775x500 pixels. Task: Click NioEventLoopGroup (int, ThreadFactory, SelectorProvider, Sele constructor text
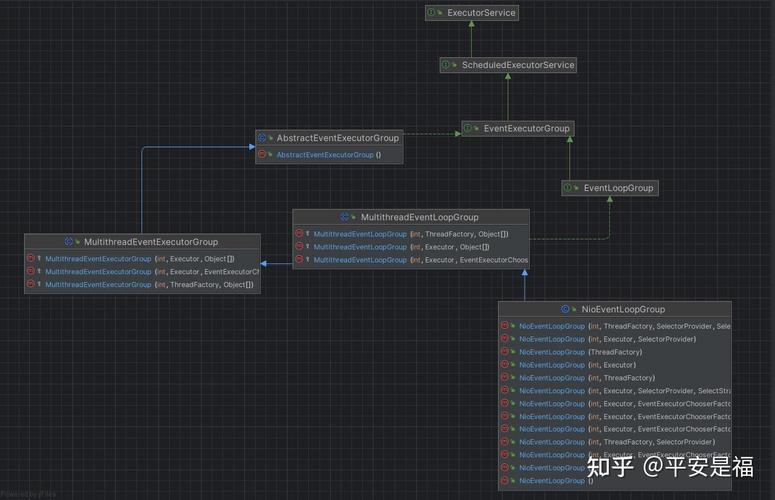tap(625, 327)
